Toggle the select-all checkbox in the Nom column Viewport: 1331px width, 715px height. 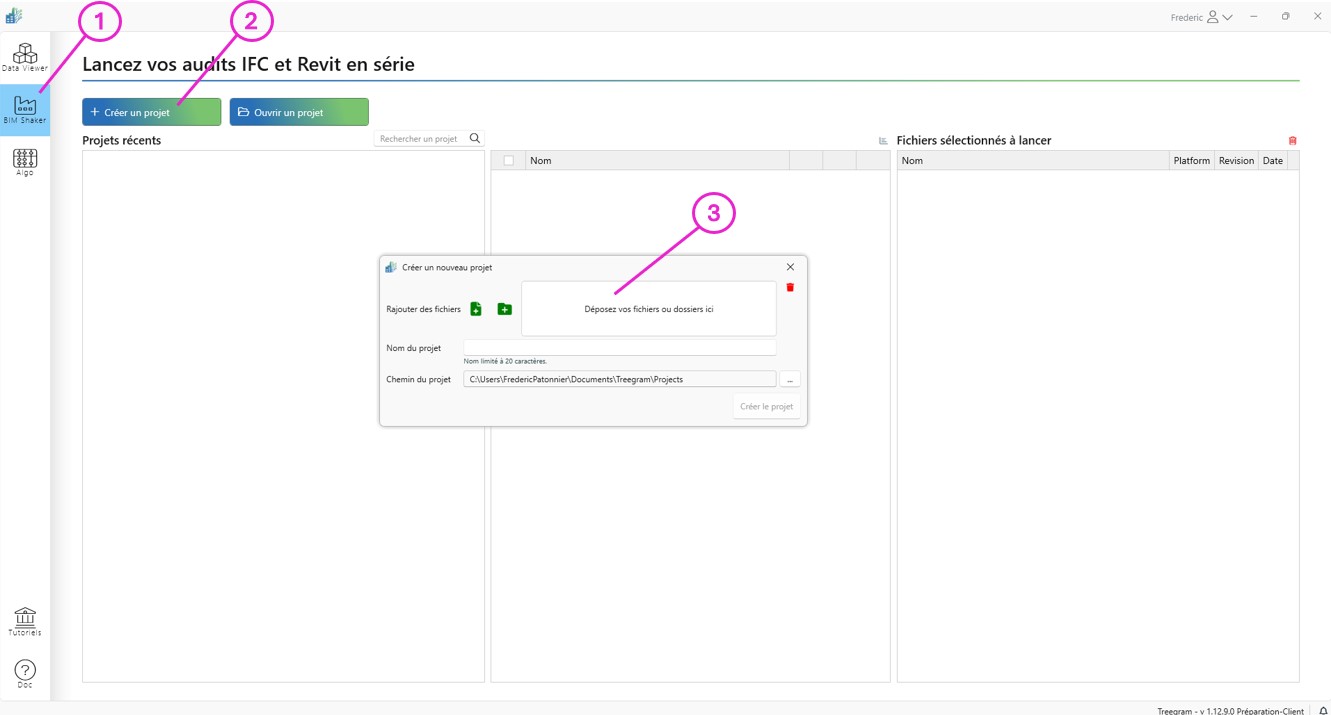tap(508, 160)
